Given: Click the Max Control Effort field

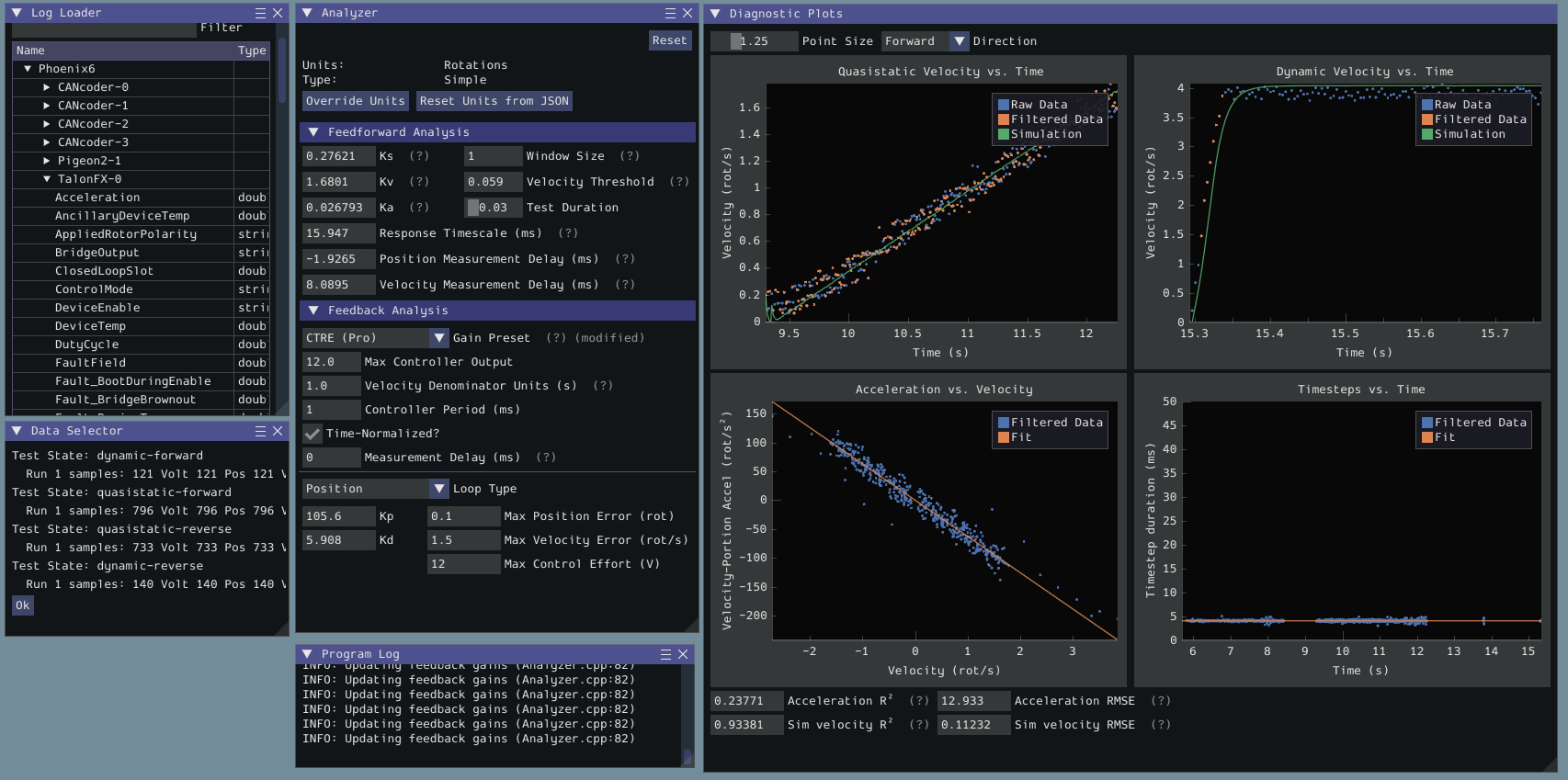Looking at the screenshot, I should coord(463,564).
